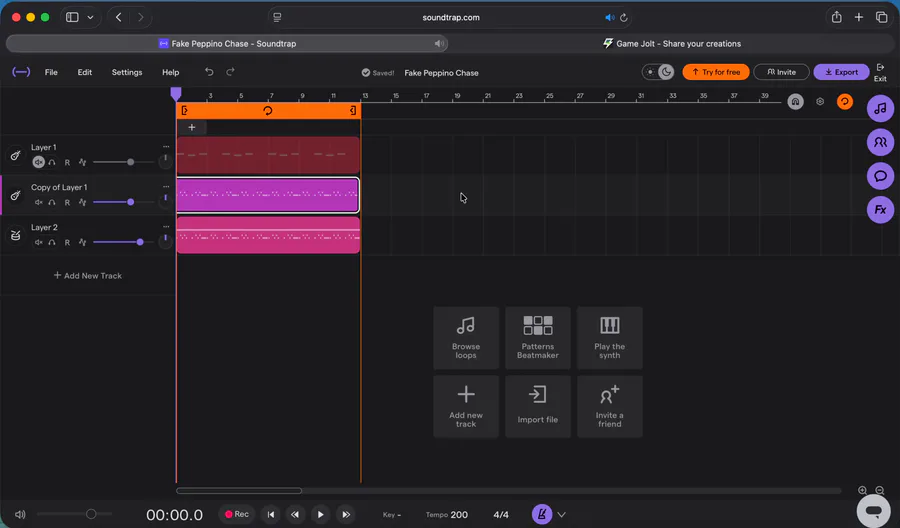Image resolution: width=900 pixels, height=528 pixels.
Task: Open Safari sidebar dropdown chevron
Action: tap(90, 17)
